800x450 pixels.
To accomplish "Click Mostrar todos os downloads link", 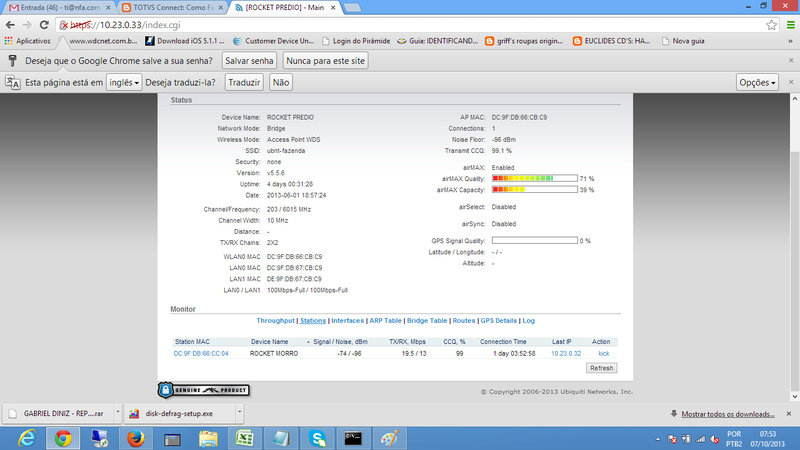I will pyautogui.click(x=728, y=414).
